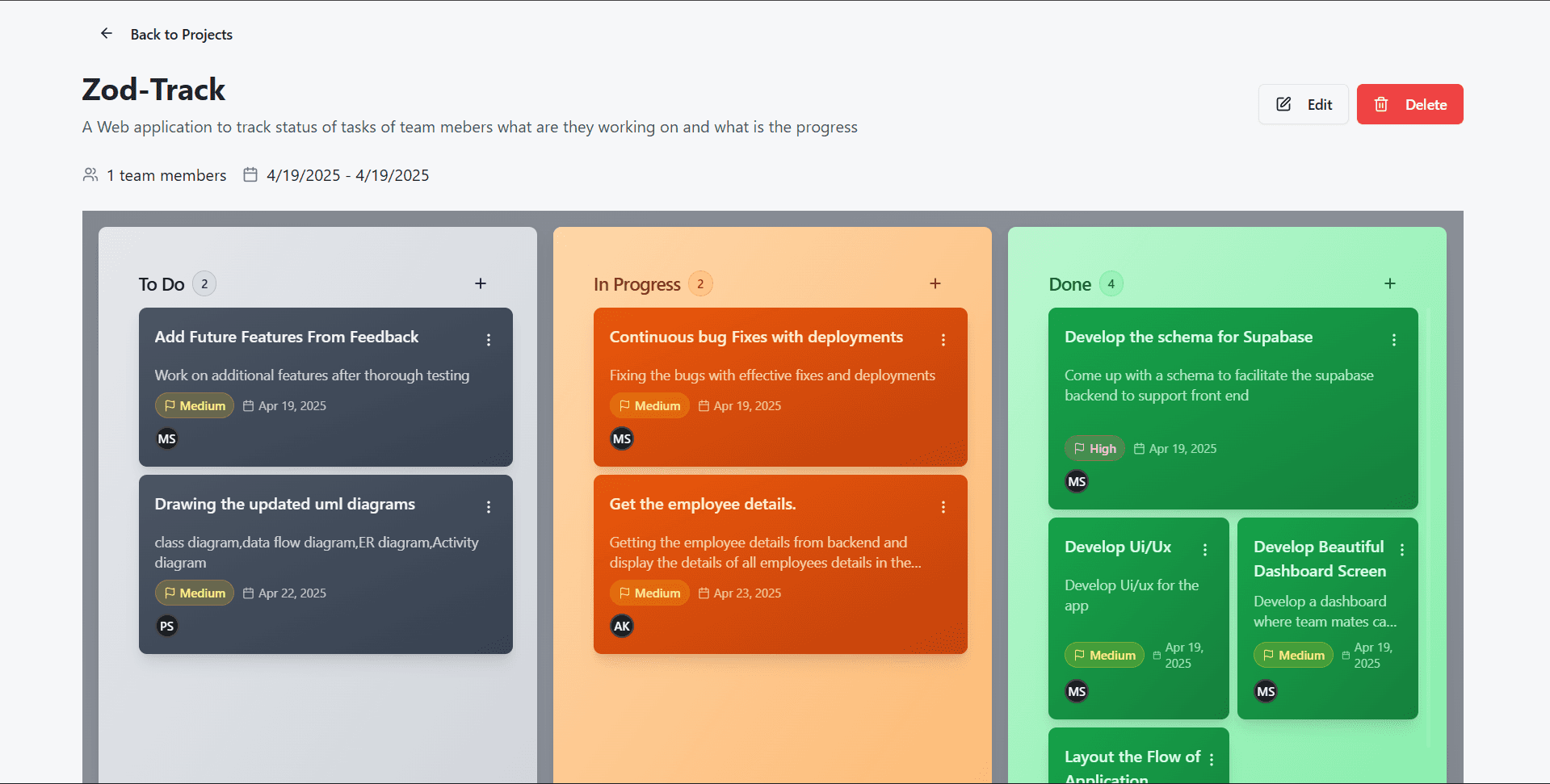Click the Edit project button
Screen dimensions: 1550x784
(1303, 104)
